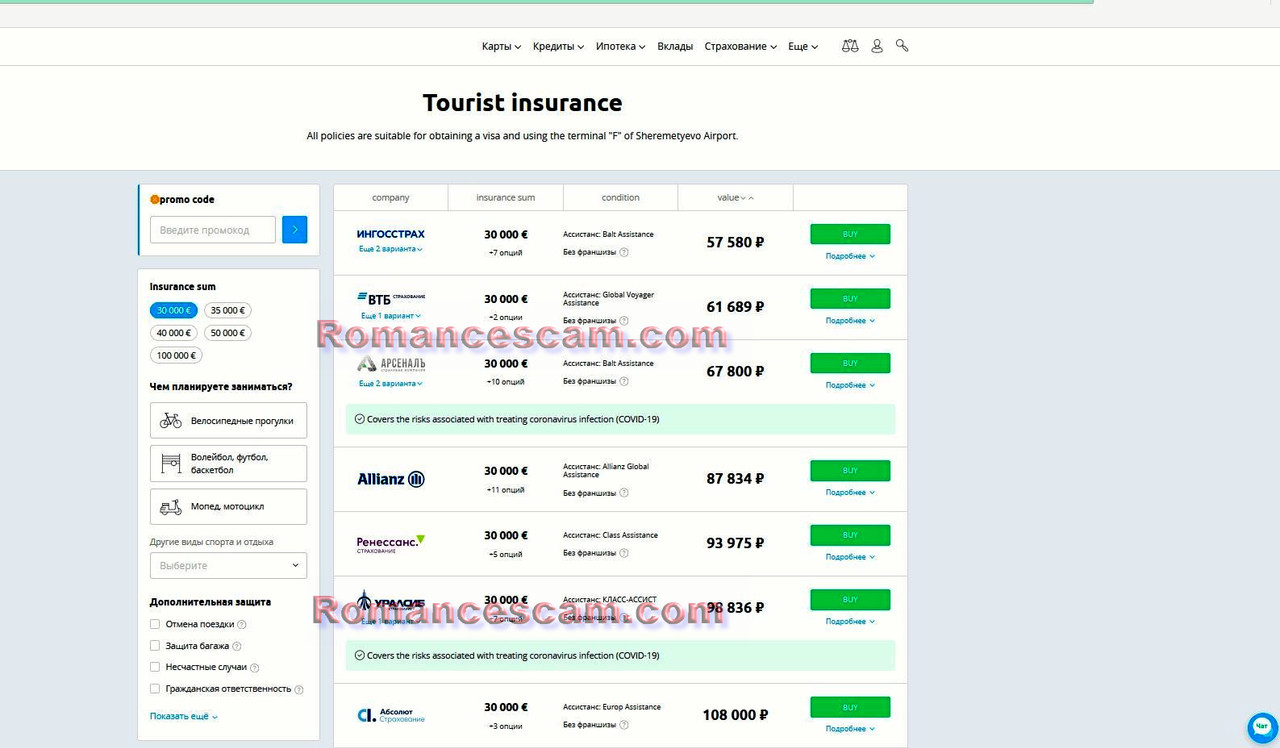This screenshot has width=1280, height=748.
Task: Expand Подробнее for the 87 834 ₽ offer
Action: pyautogui.click(x=850, y=493)
